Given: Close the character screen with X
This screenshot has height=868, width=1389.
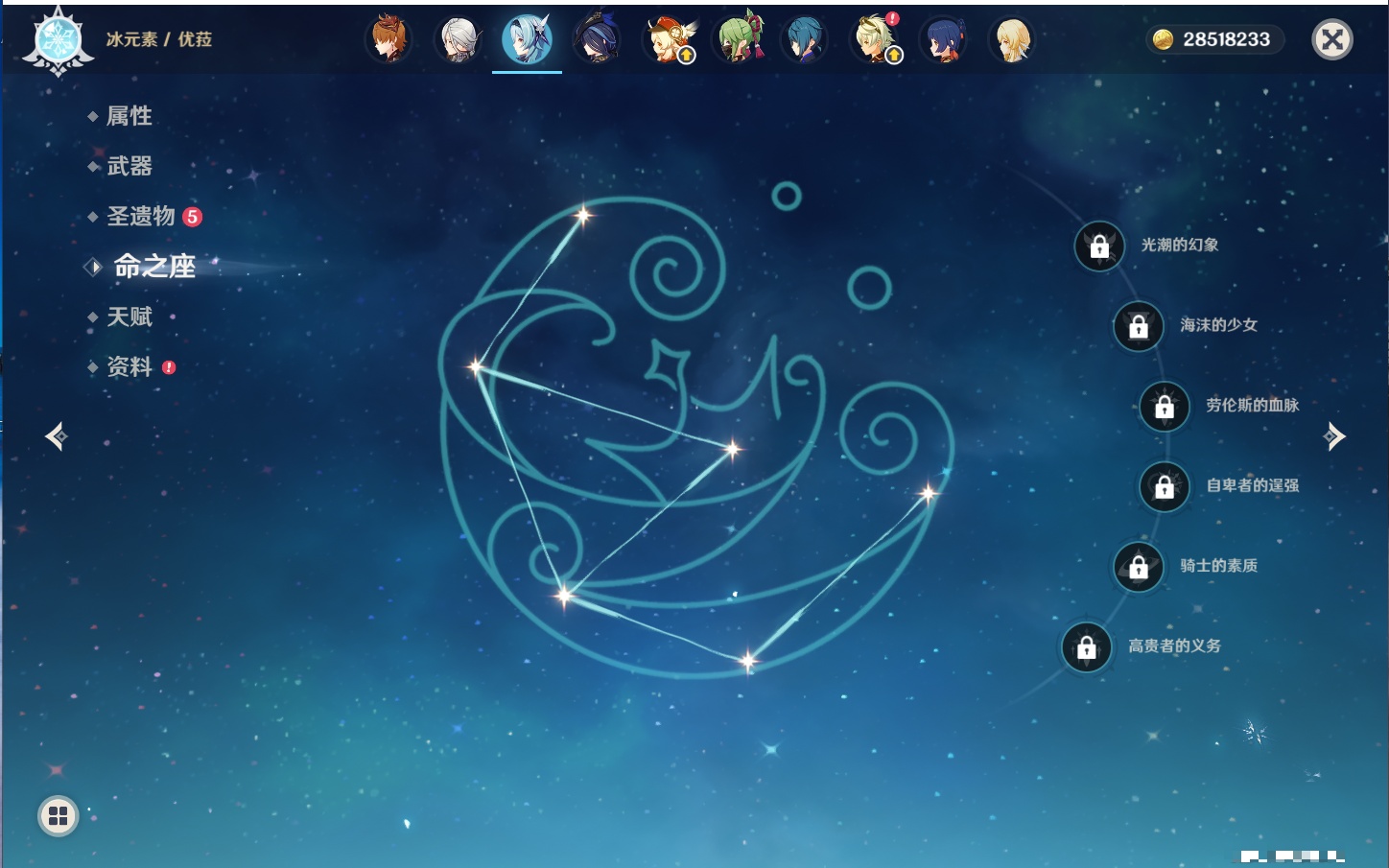Looking at the screenshot, I should (x=1331, y=39).
